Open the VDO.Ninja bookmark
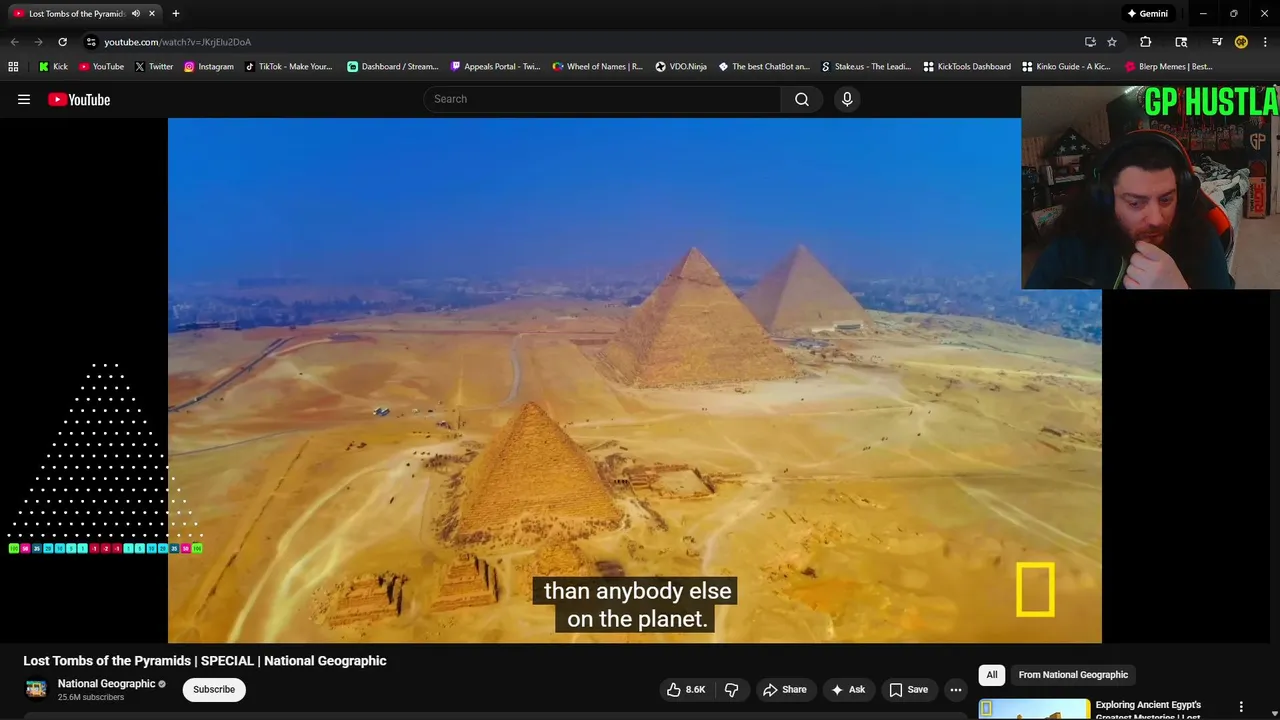This screenshot has height=720, width=1280. (681, 67)
